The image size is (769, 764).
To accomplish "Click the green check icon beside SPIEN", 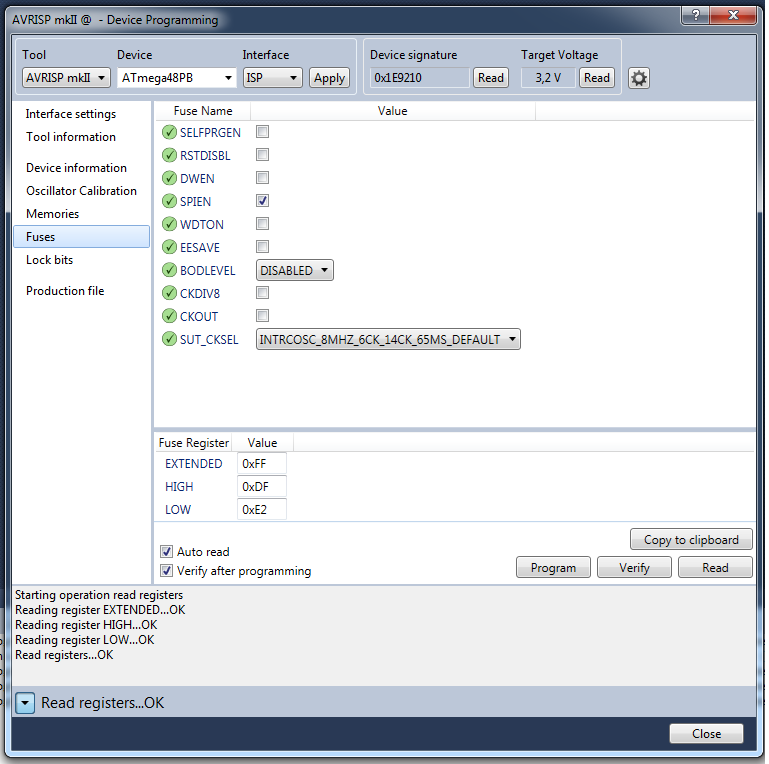I will [169, 201].
